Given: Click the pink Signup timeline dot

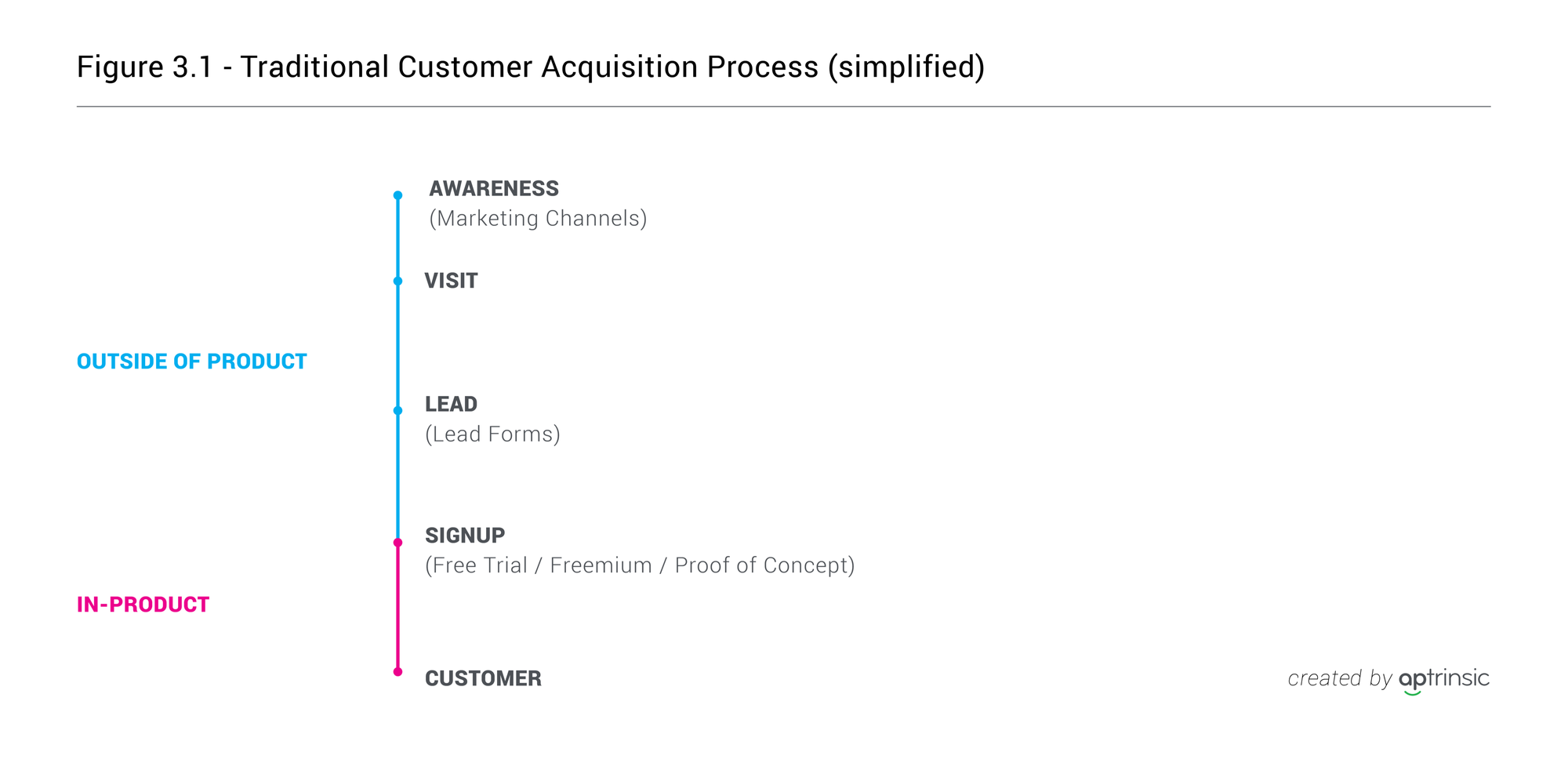Looking at the screenshot, I should point(397,543).
